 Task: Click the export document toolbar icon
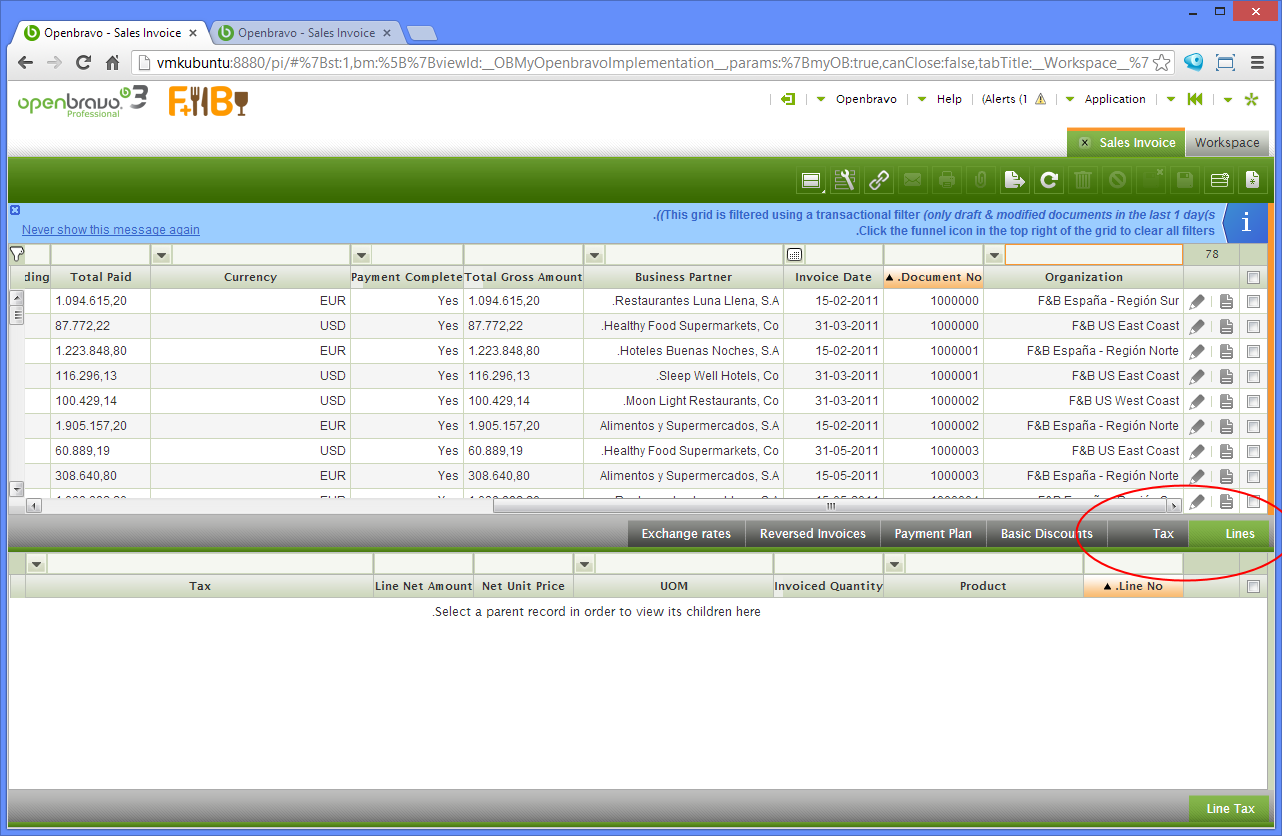pos(1014,180)
